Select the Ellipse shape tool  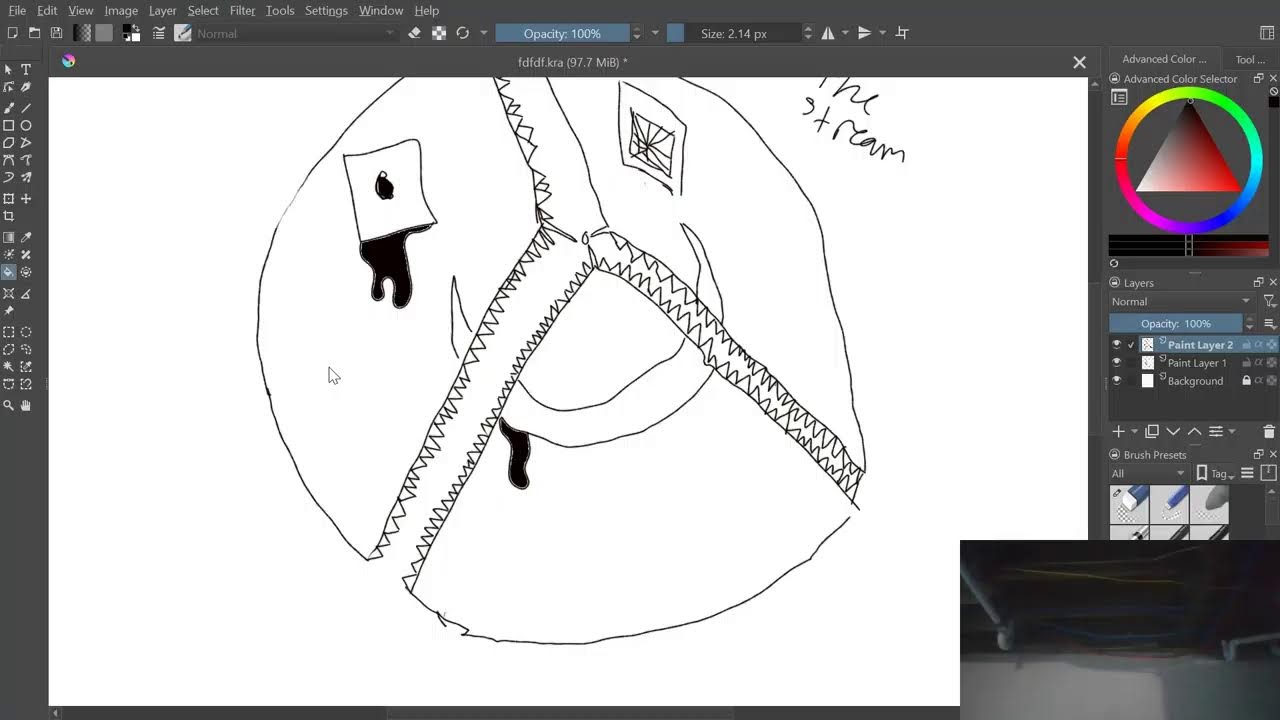[x=26, y=125]
